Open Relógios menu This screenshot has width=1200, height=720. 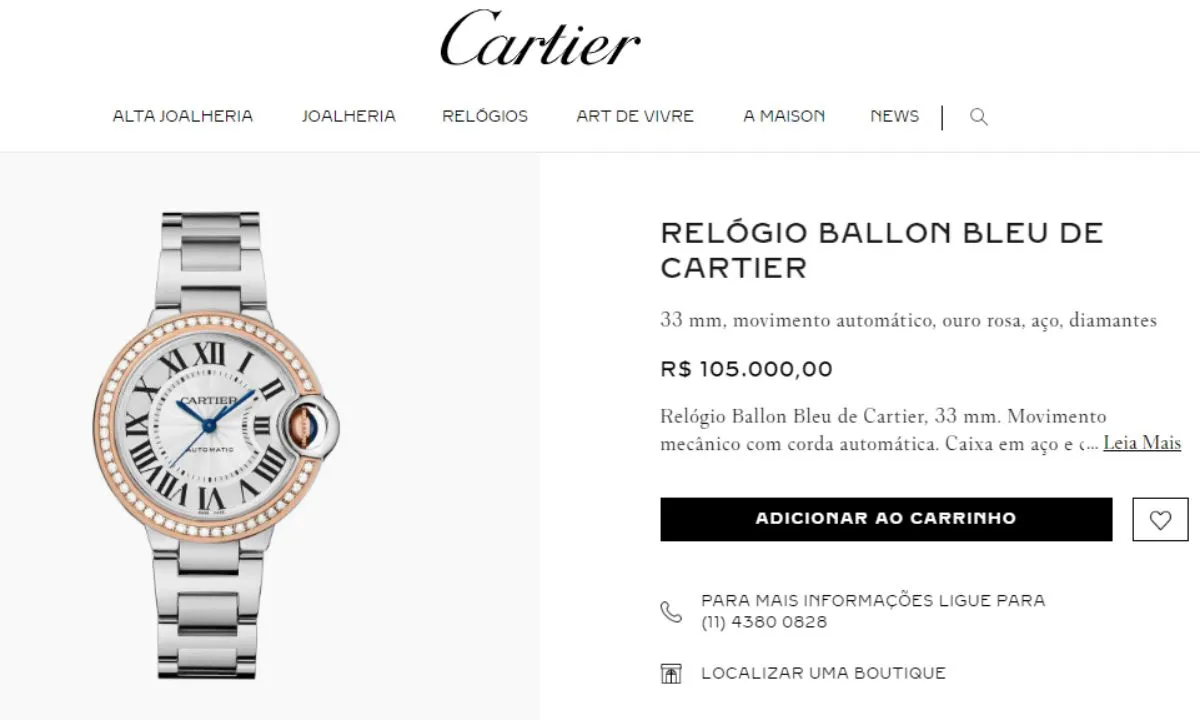coord(485,116)
